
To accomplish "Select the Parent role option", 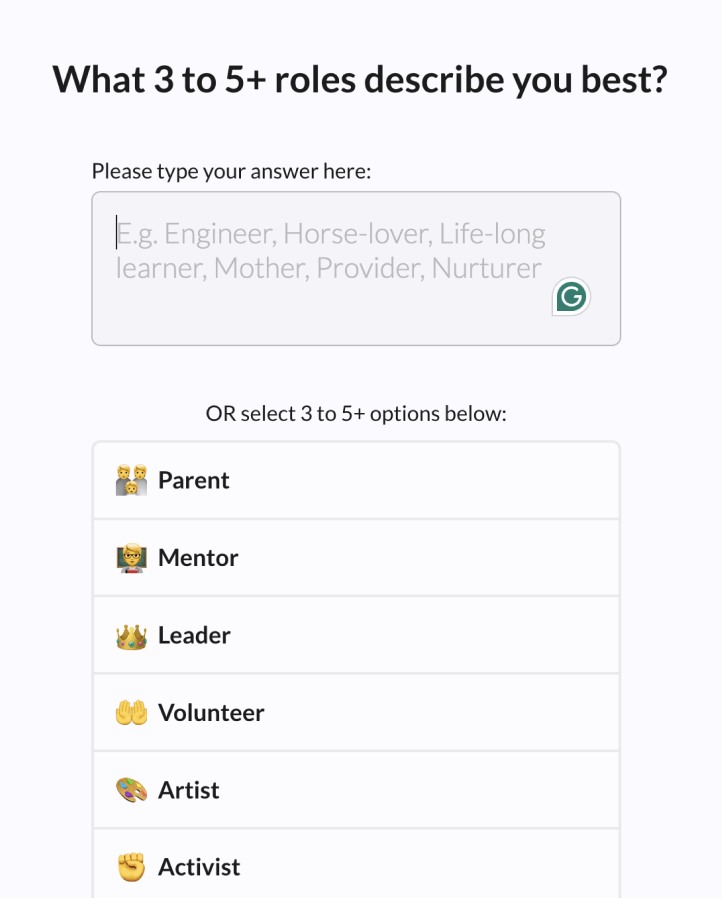I will 356,479.
